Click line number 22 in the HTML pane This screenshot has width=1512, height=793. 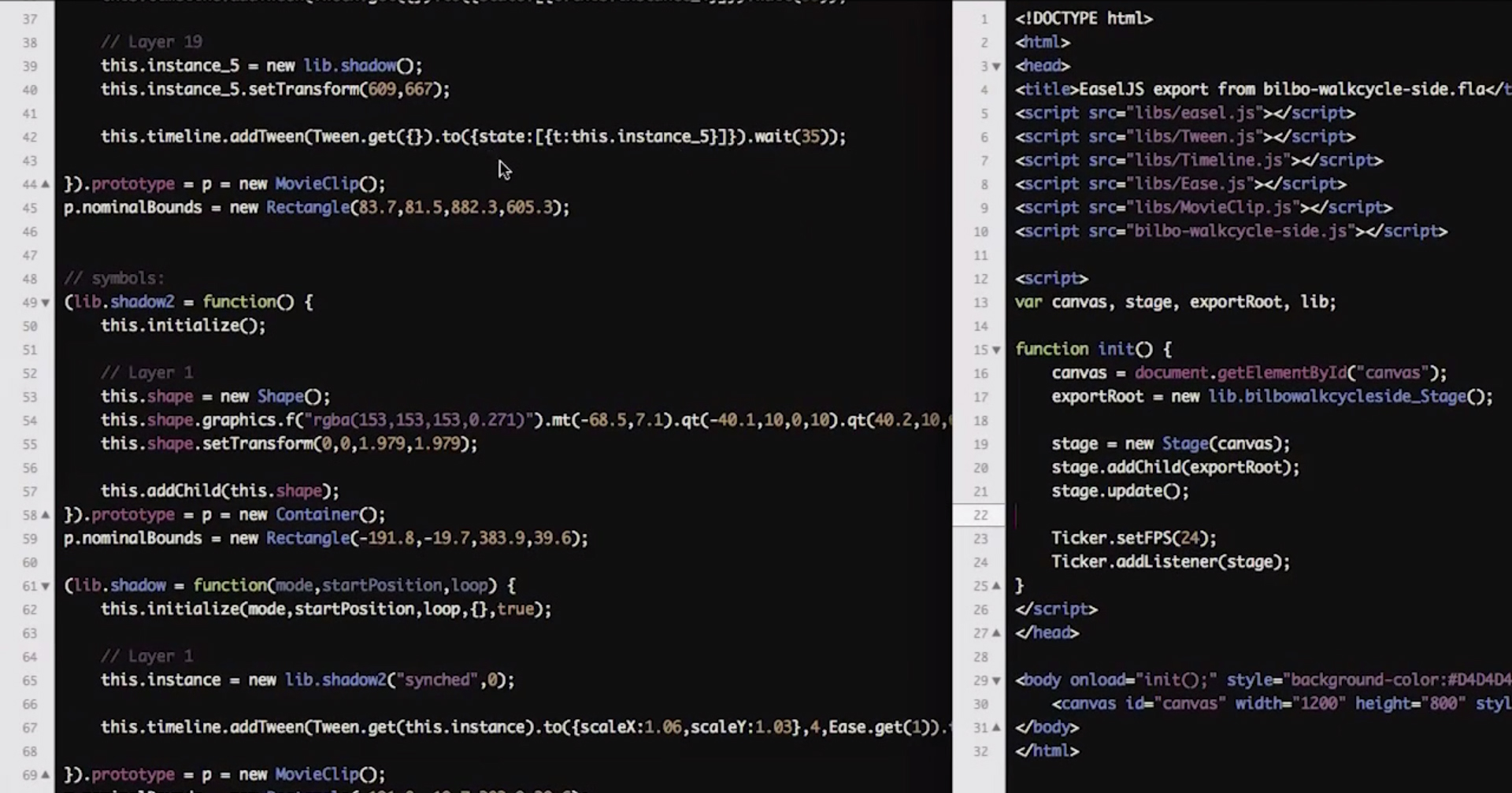click(x=980, y=515)
